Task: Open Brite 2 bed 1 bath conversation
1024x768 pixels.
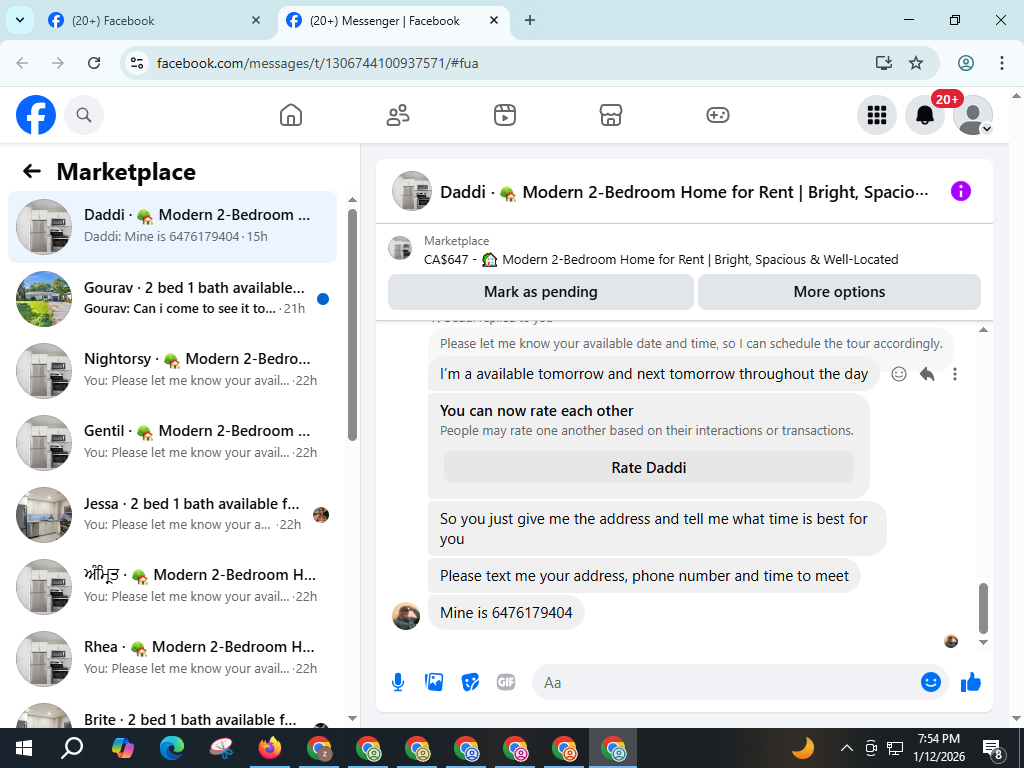Action: point(172,715)
